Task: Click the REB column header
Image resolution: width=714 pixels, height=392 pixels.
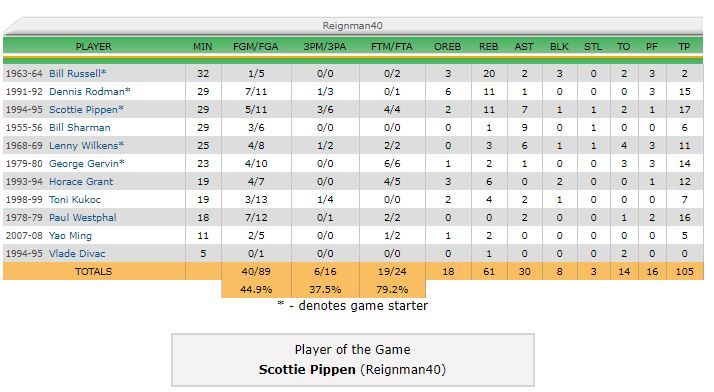Action: [x=489, y=46]
